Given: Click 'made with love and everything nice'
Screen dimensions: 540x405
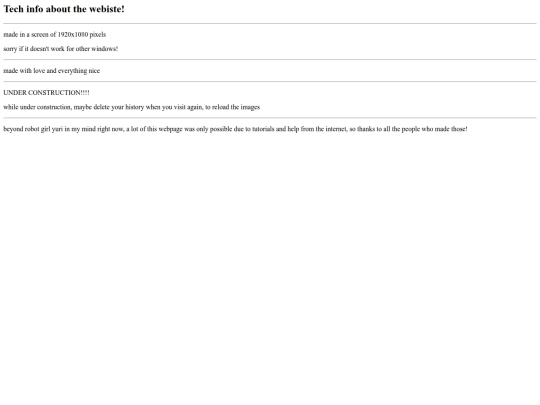Looking at the screenshot, I should (x=52, y=71).
